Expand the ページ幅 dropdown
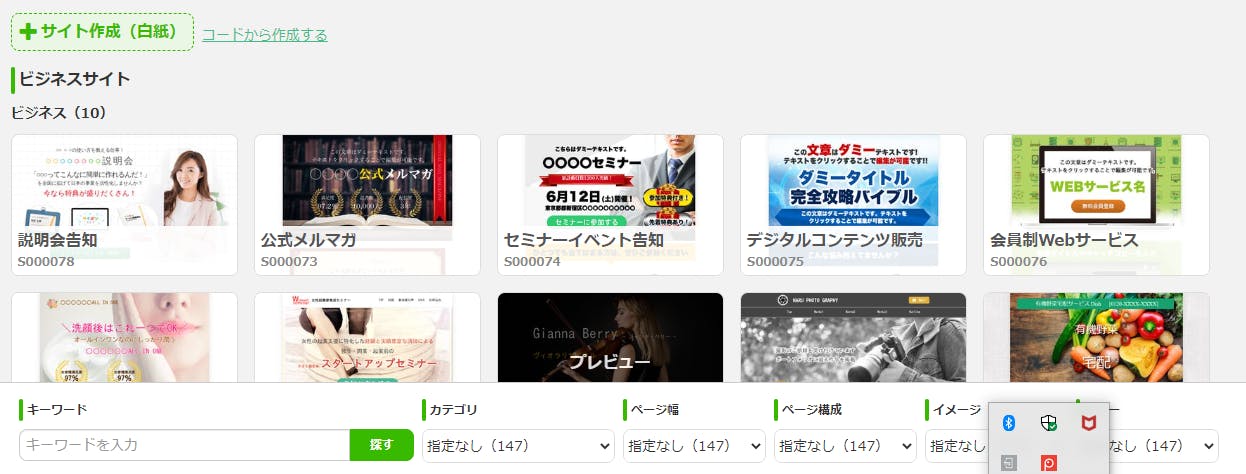The height and width of the screenshot is (474, 1246). pos(694,445)
